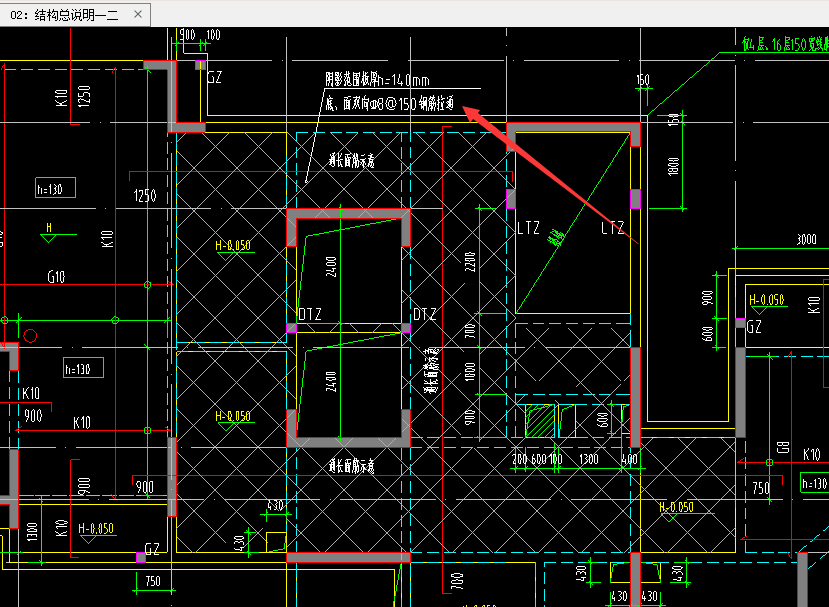Viewport: 829px width, 607px height.
Task: Select the green 16层150宽 leader annotation
Action: click(x=785, y=44)
